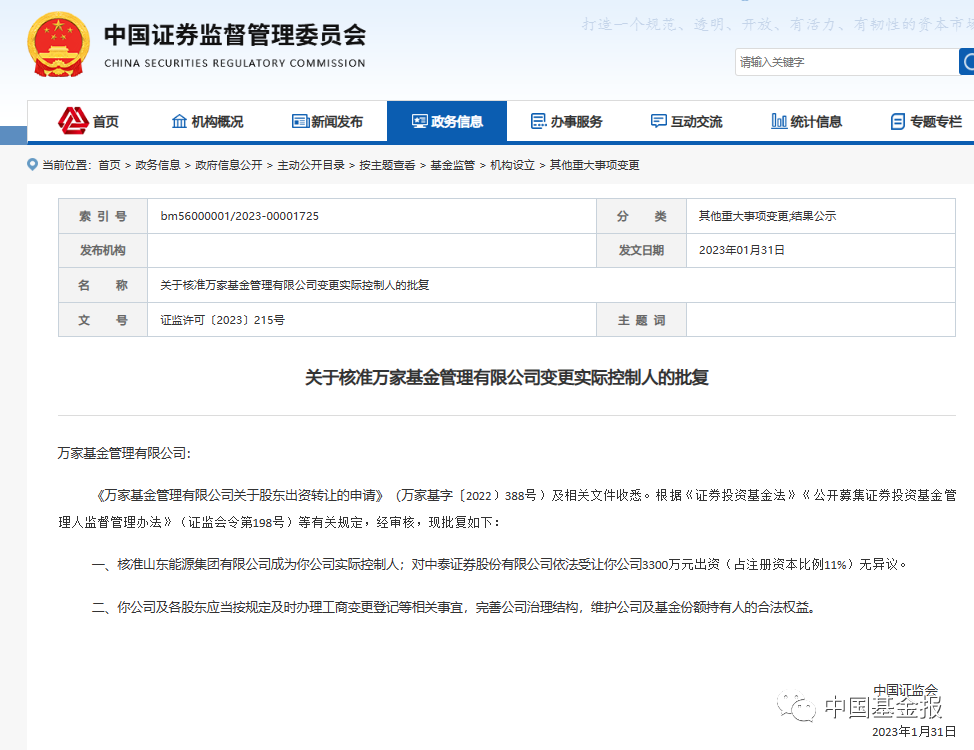This screenshot has width=974, height=750.
Task: Open 主动公开目录 breadcrumb link
Action: coord(311,165)
